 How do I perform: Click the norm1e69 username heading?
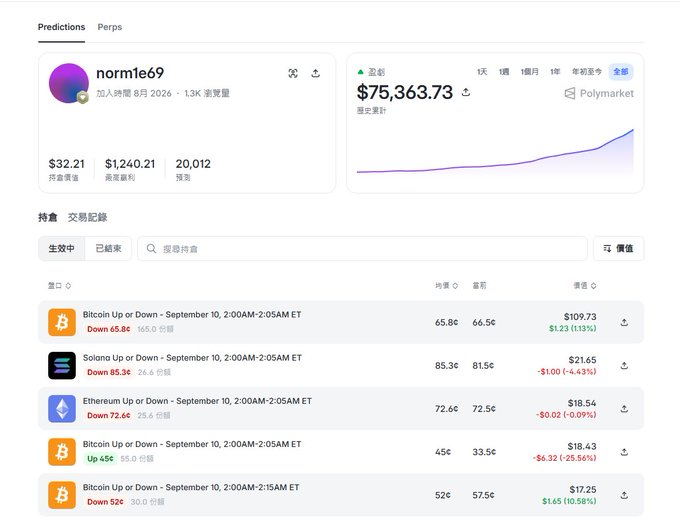[130, 73]
